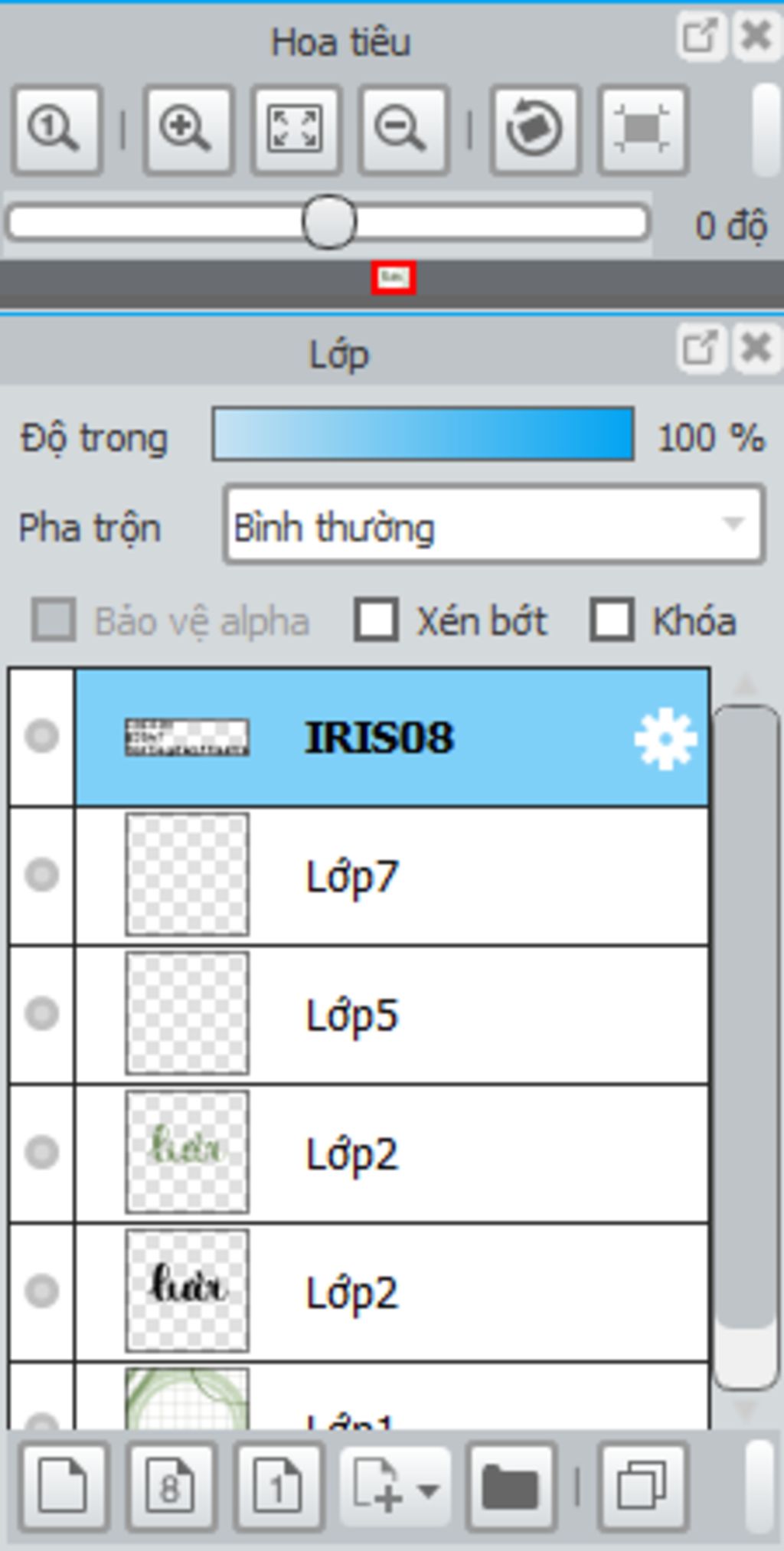Create a new layer folder
Image resolution: width=784 pixels, height=1551 pixels.
point(511,1487)
